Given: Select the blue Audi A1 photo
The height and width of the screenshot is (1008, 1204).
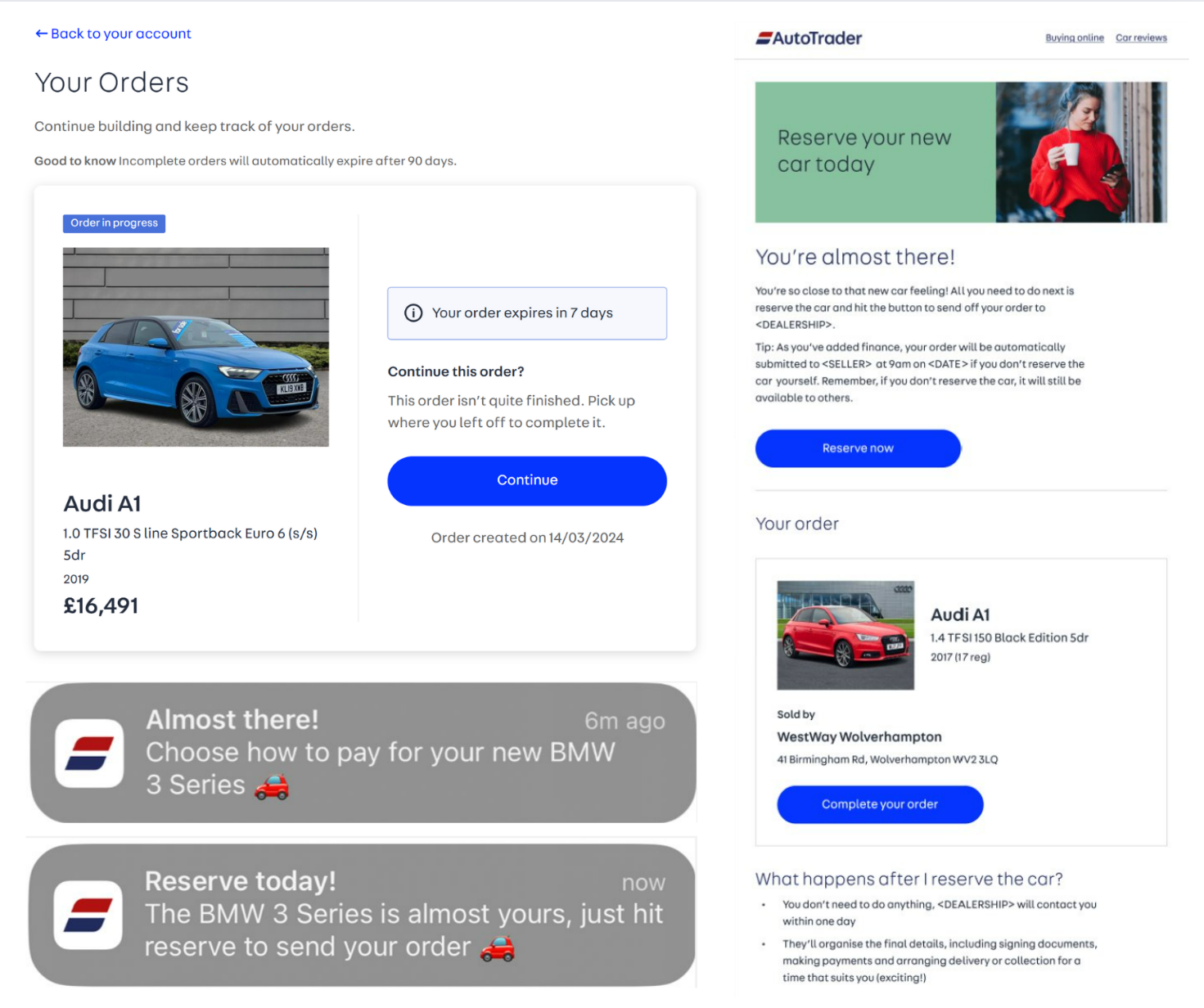Looking at the screenshot, I should pyautogui.click(x=196, y=347).
